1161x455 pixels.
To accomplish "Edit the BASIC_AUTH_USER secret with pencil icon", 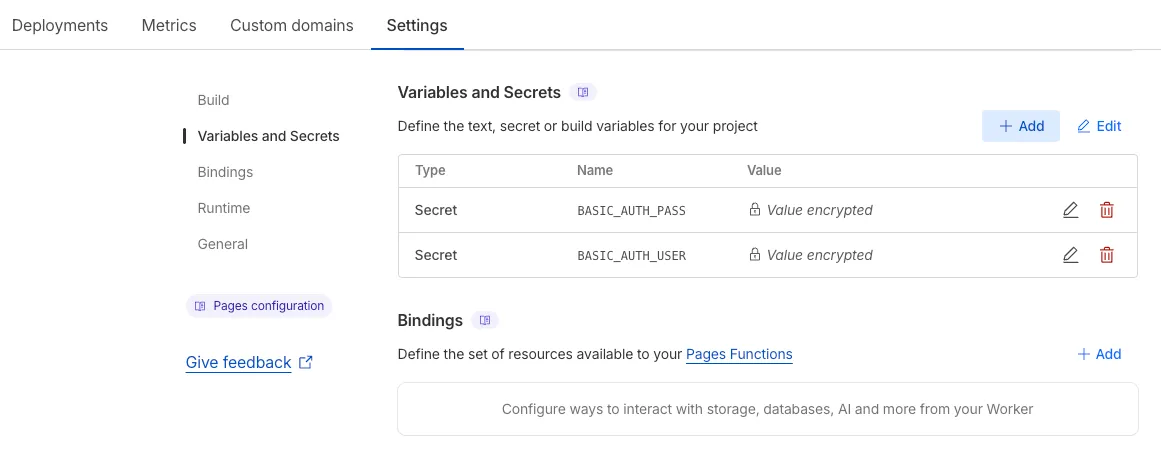I will tap(1070, 255).
